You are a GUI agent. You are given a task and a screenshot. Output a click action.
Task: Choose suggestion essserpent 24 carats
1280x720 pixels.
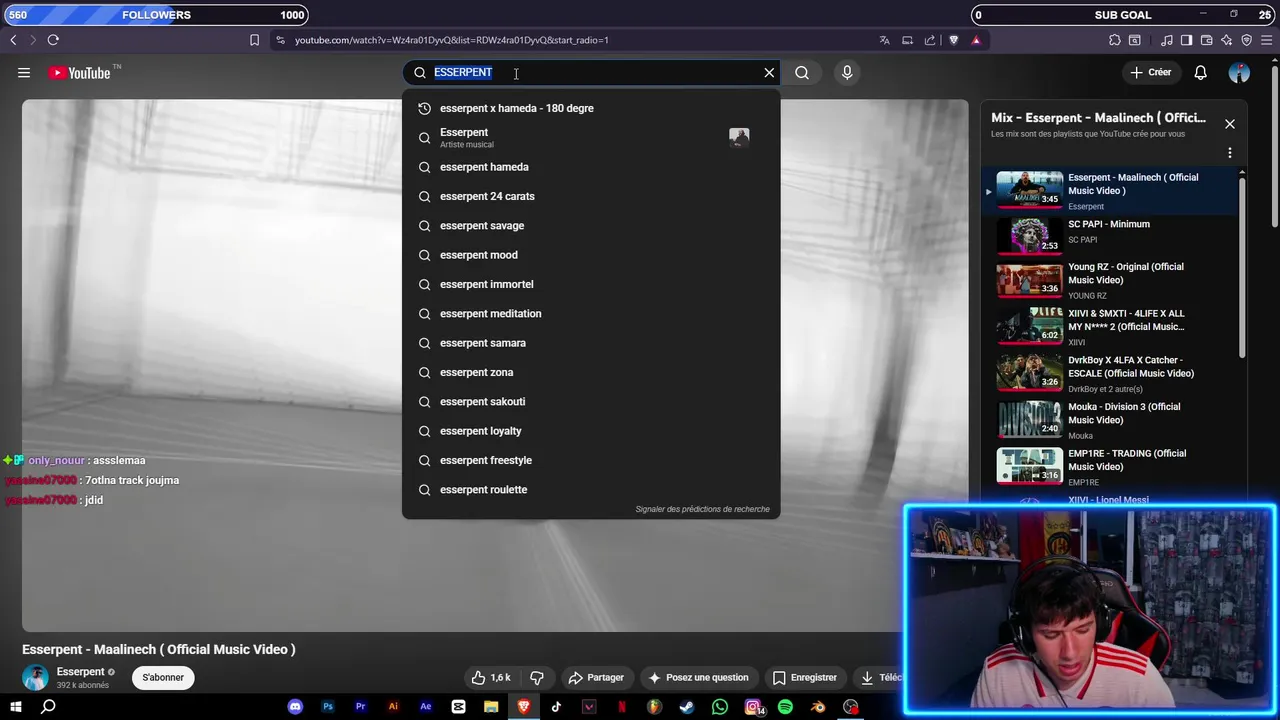[591, 196]
